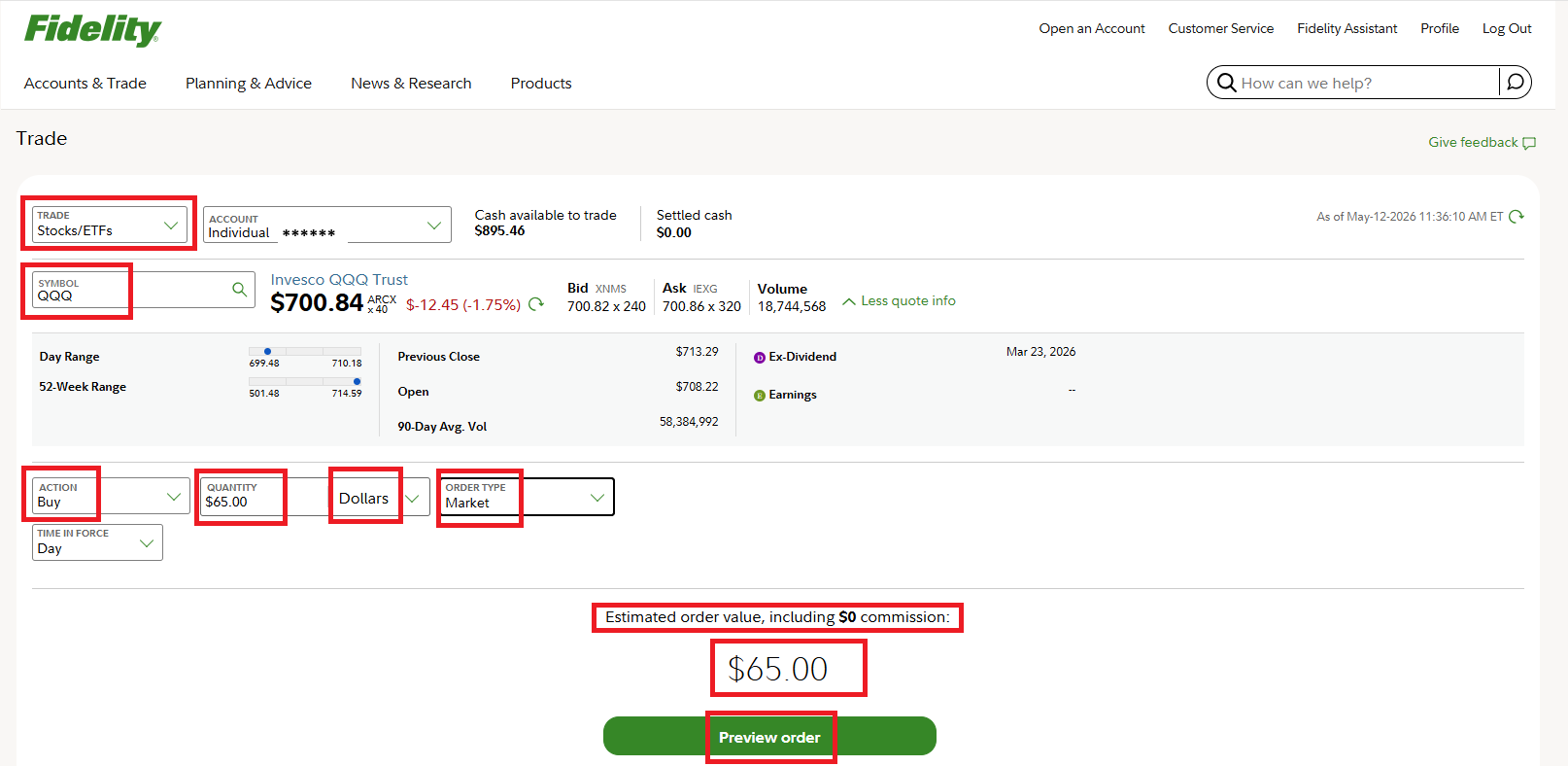Click the Previous Close value $713.29
The width and height of the screenshot is (1568, 766).
pos(698,352)
